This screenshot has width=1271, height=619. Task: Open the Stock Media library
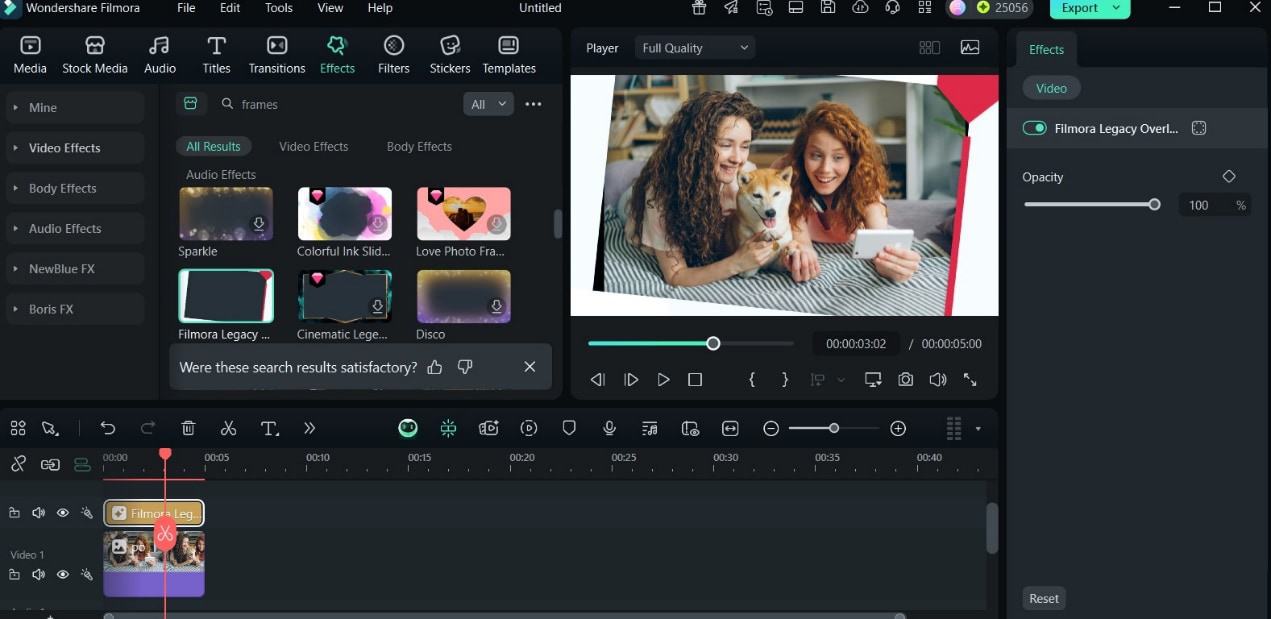tap(95, 55)
